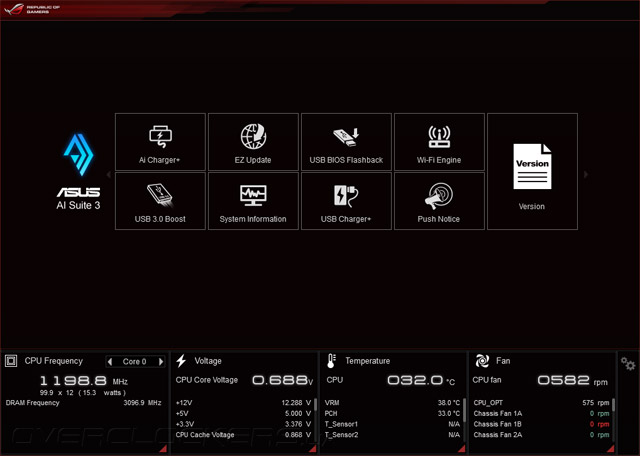Select the CPU Cache Voltage row

[x=243, y=435]
